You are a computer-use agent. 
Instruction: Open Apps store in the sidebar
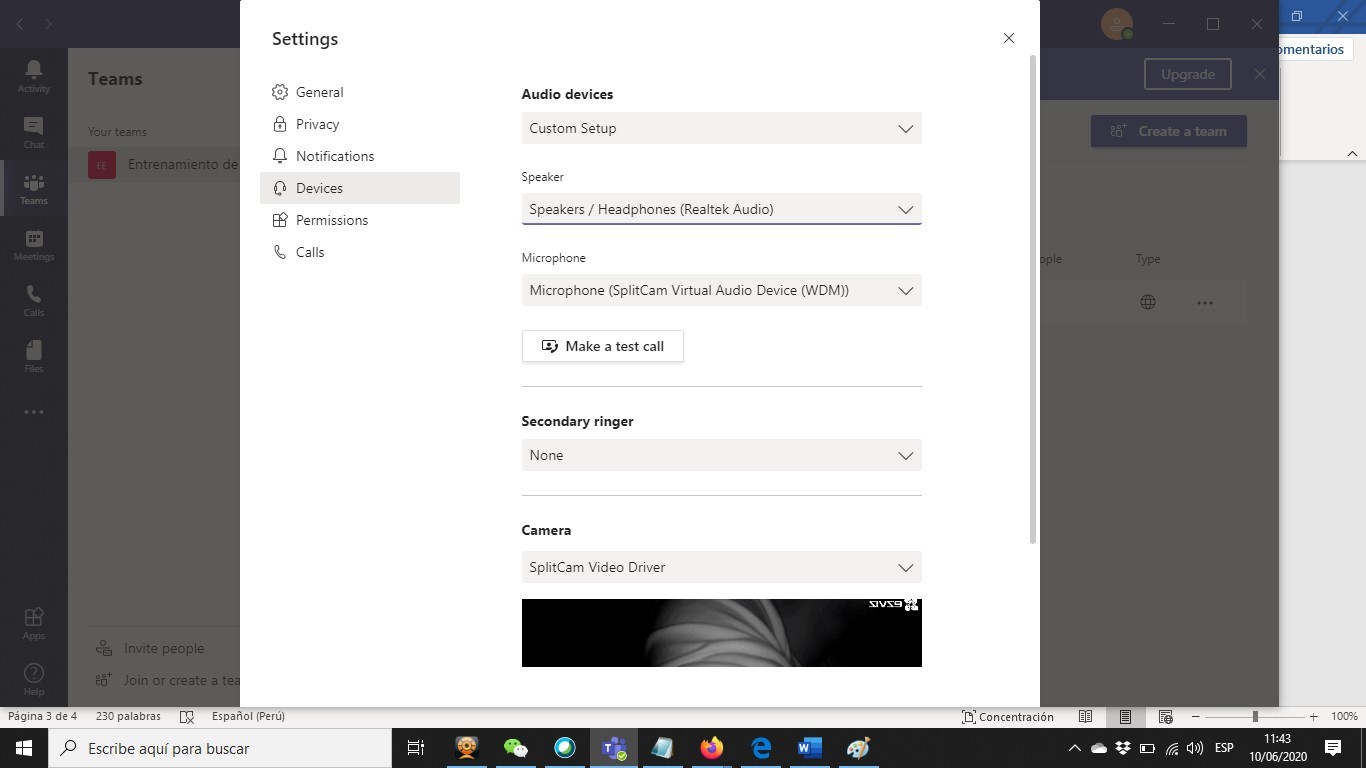coord(33,622)
